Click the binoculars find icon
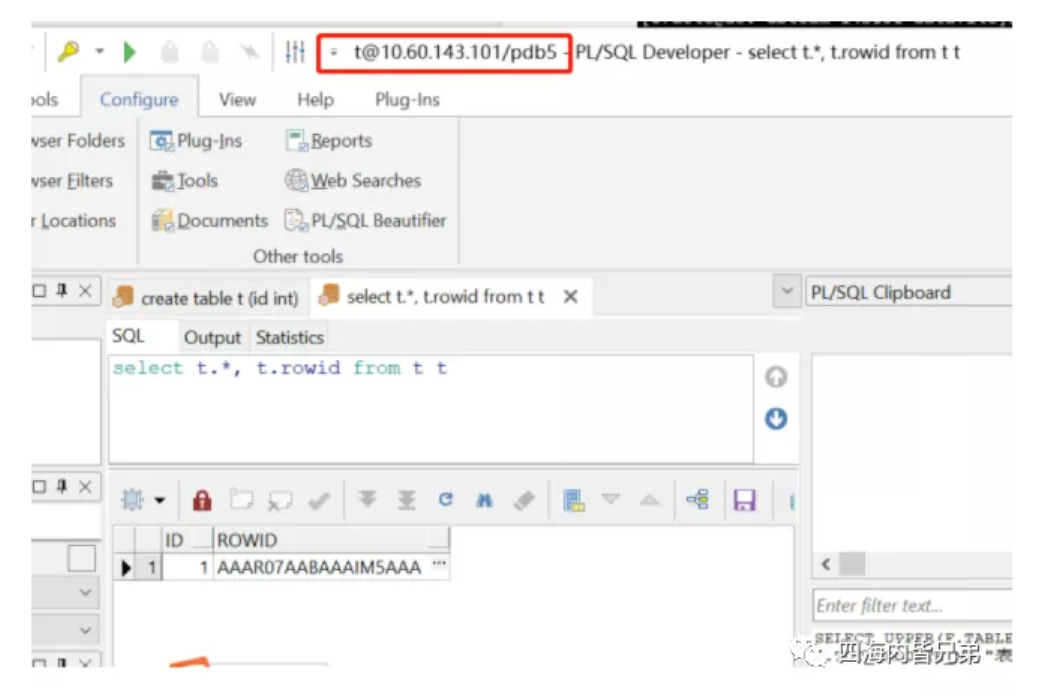Screen dimensions: 1038x700 [485, 500]
